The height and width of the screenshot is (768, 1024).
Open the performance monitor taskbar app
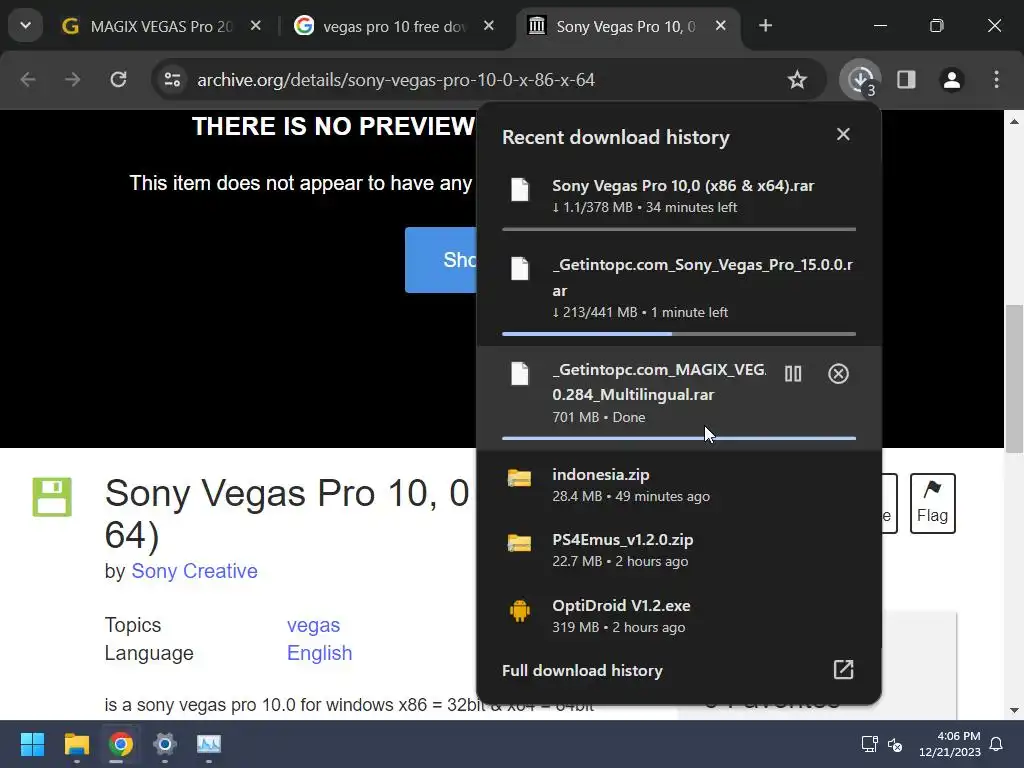tap(209, 744)
